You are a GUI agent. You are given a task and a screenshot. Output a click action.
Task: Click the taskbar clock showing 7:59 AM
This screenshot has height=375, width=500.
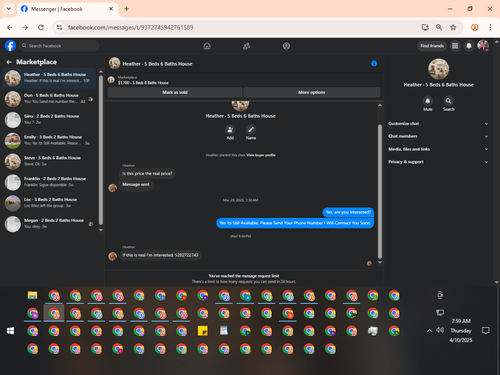[461, 321]
